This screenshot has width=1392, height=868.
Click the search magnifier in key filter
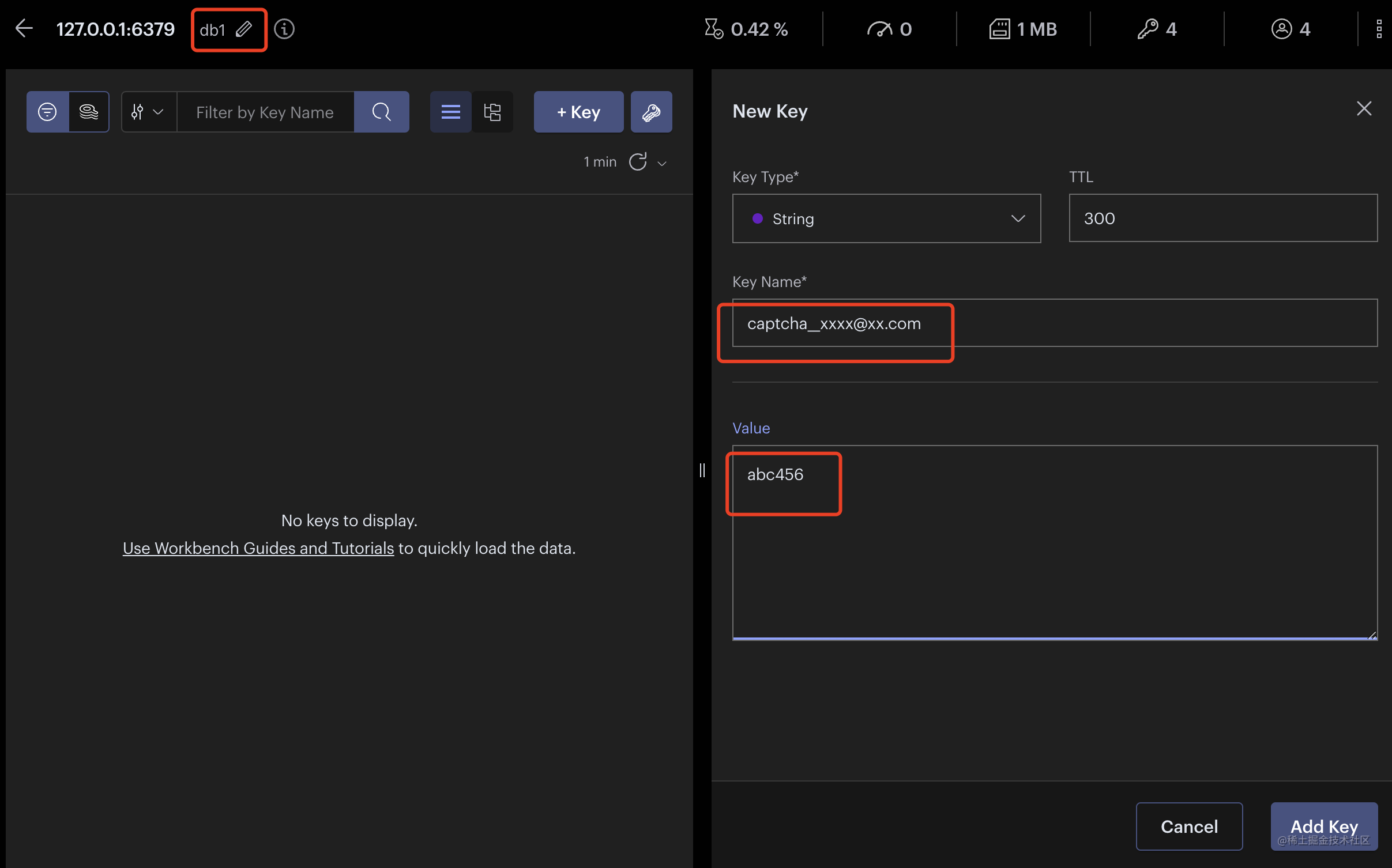click(381, 112)
